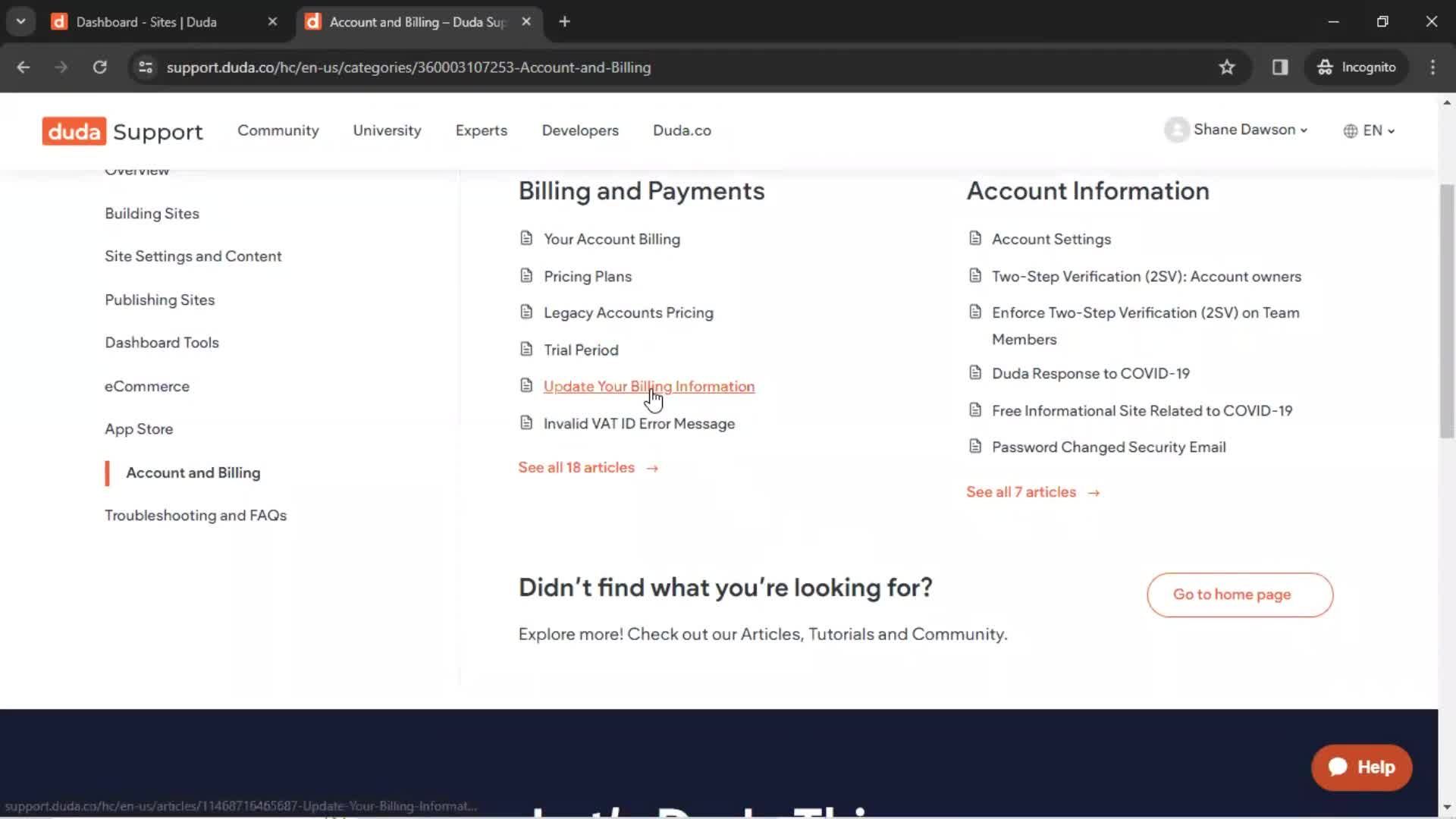Open the Help chat widget
The width and height of the screenshot is (1456, 819).
point(1362,767)
